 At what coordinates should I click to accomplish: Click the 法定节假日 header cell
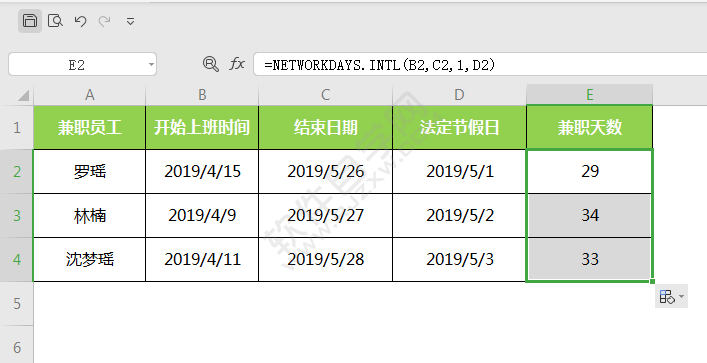coord(459,128)
